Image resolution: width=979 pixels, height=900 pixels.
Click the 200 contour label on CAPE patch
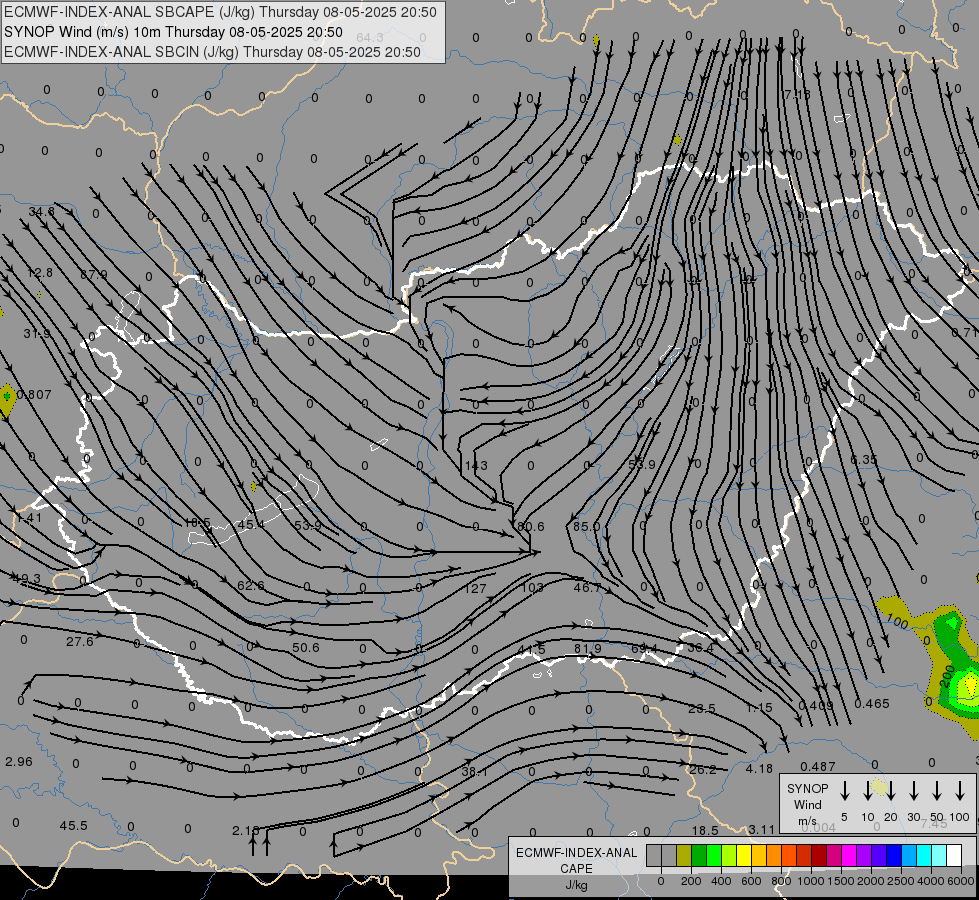click(948, 676)
